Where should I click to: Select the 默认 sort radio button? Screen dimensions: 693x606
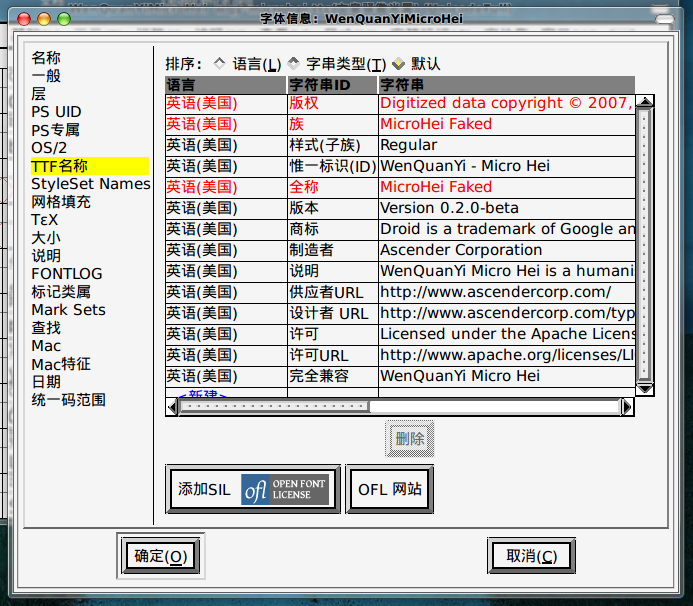[x=398, y=64]
